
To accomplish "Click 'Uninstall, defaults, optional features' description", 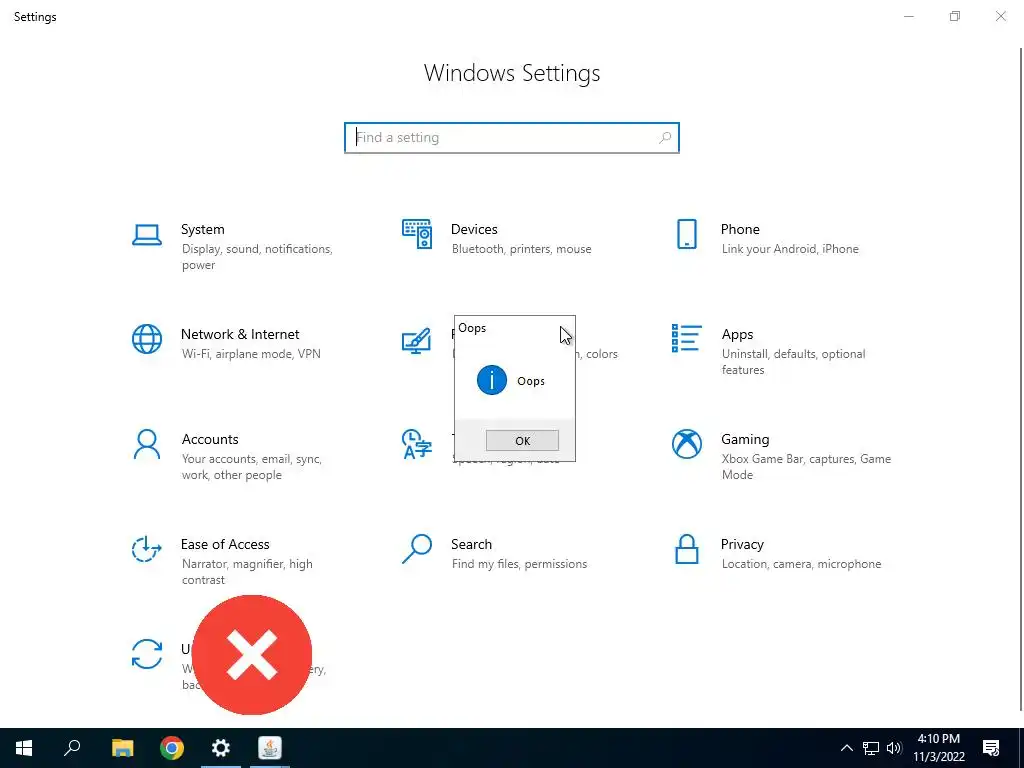I will point(793,362).
